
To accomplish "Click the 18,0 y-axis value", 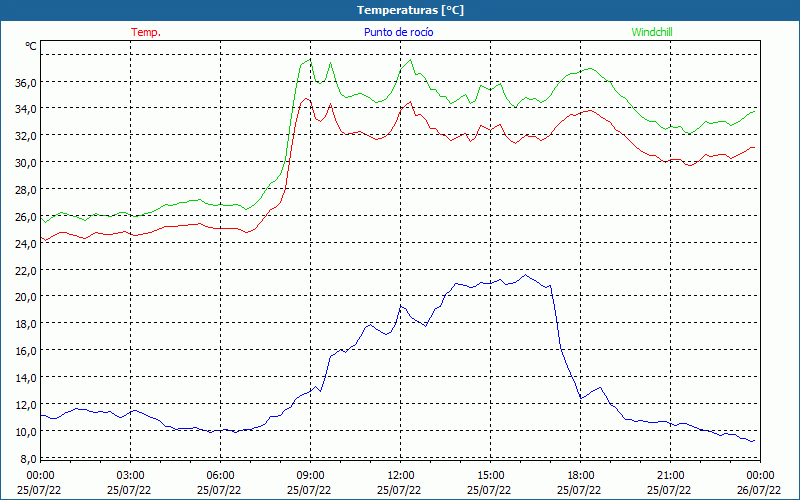I will tap(26, 324).
